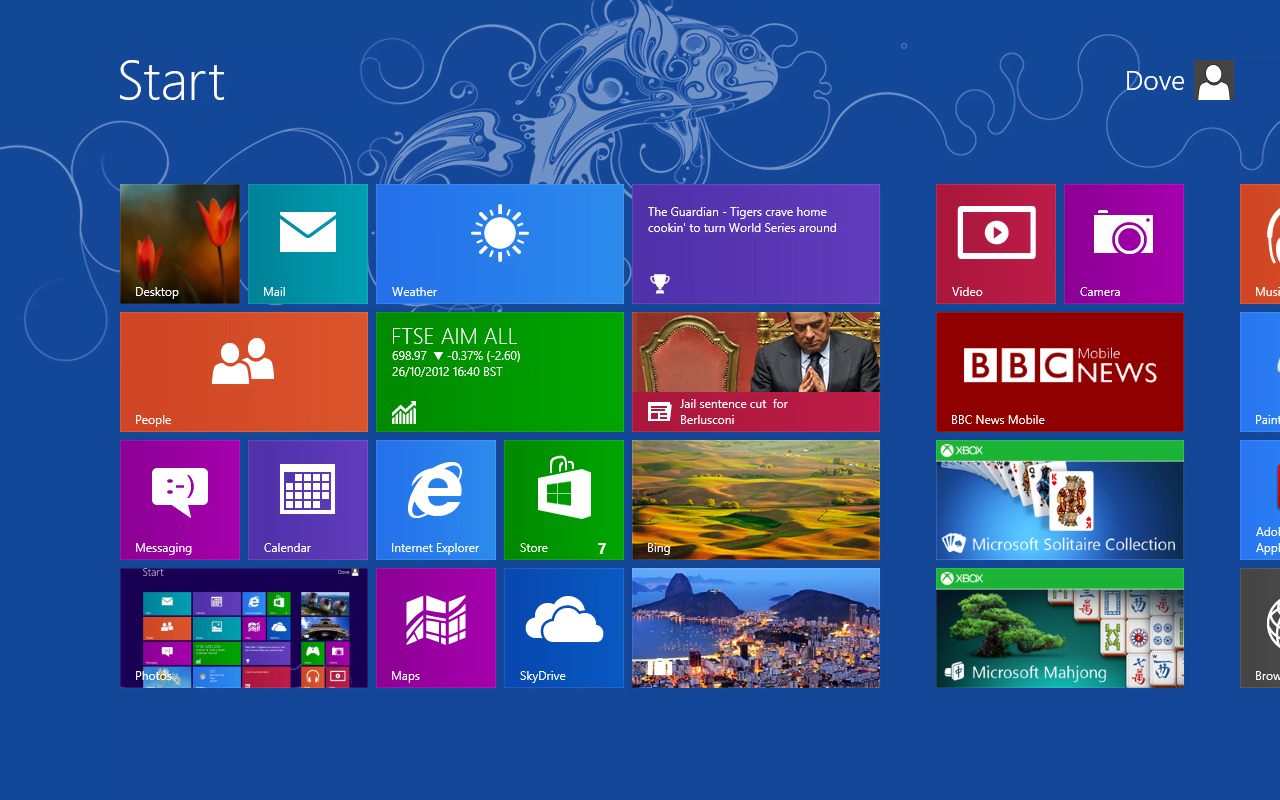Open the Guardian sports headline tile

(x=756, y=244)
